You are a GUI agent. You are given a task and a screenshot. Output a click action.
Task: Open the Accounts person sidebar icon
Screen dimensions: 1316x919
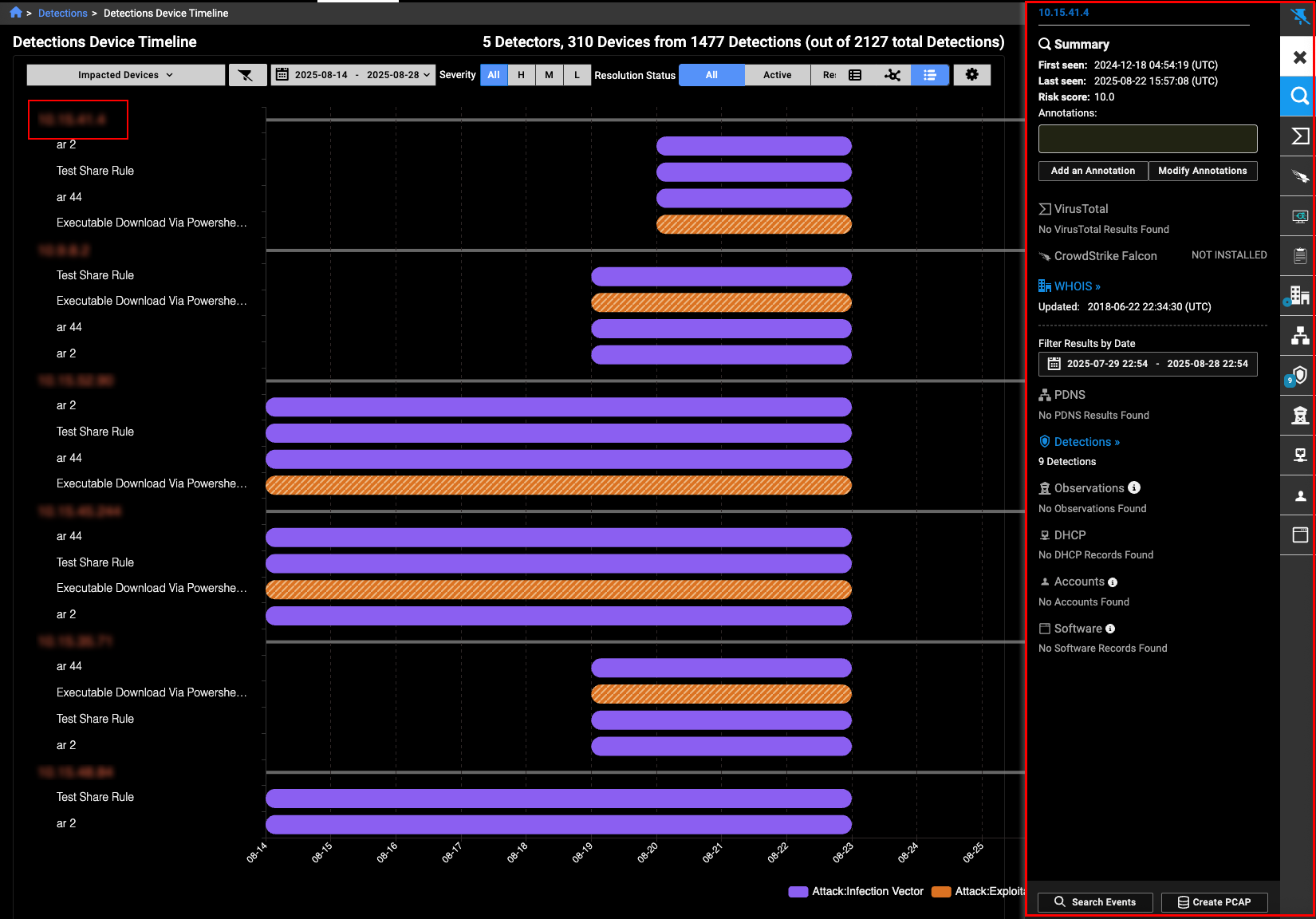click(x=1299, y=495)
